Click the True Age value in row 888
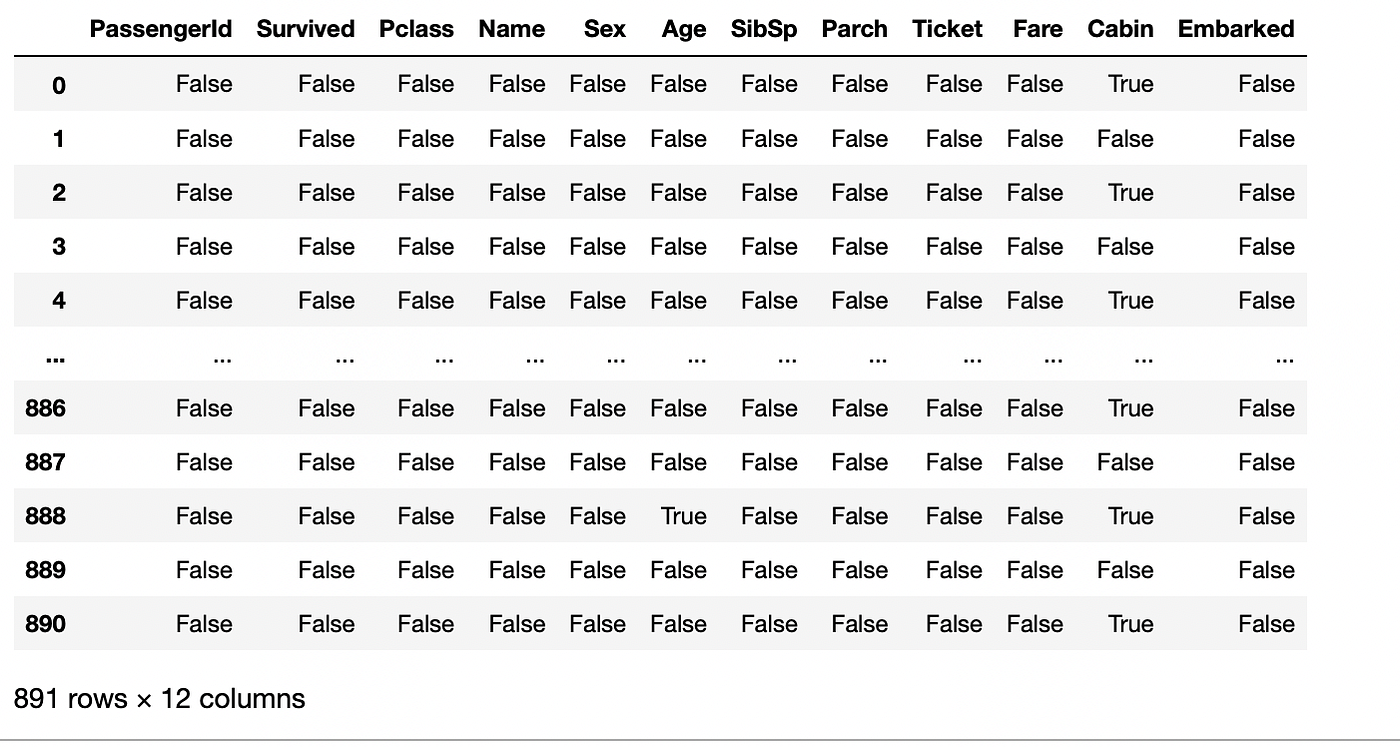Screen dimensions: 1400x747 (683, 516)
